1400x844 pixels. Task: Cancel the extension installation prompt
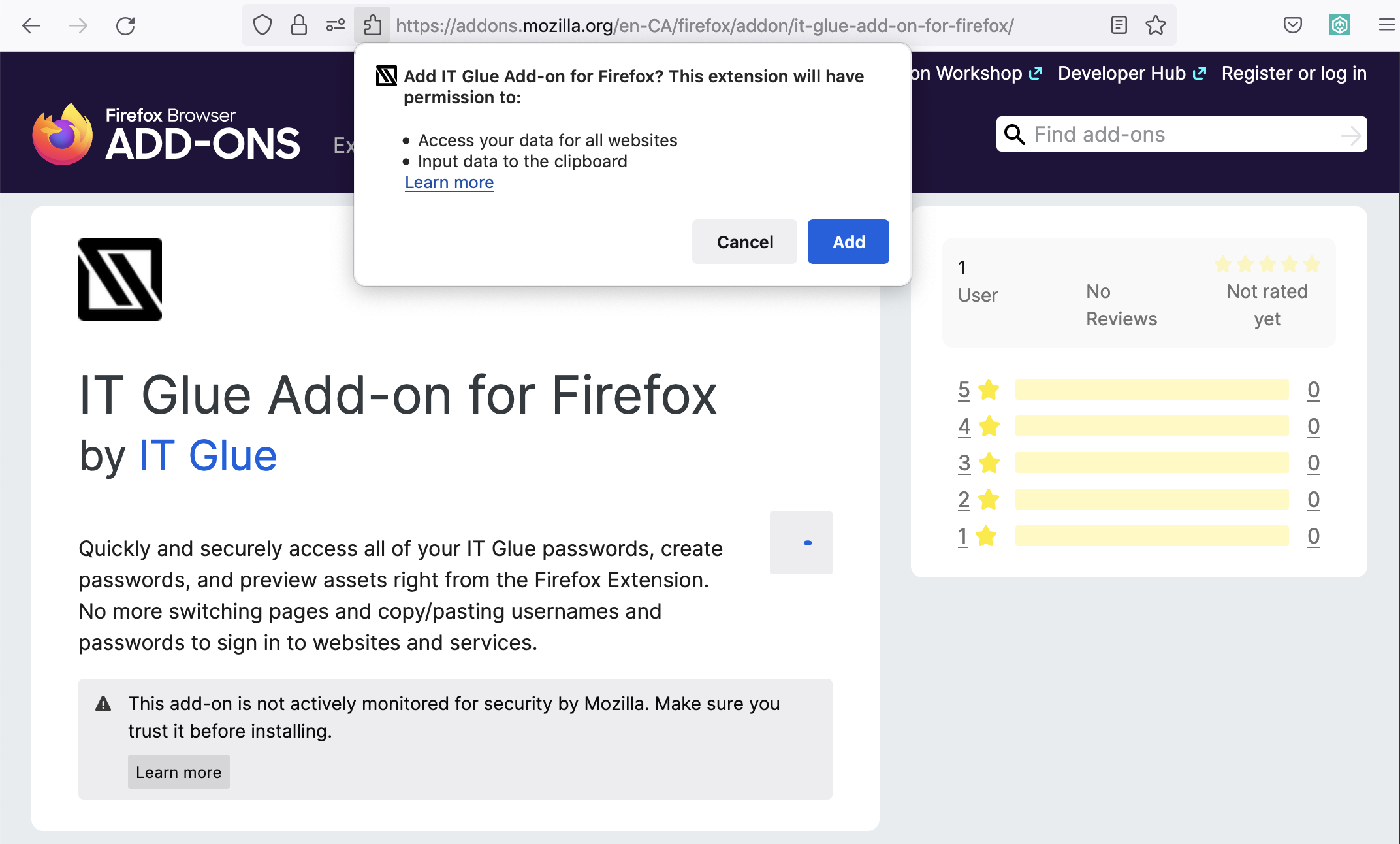click(x=744, y=242)
